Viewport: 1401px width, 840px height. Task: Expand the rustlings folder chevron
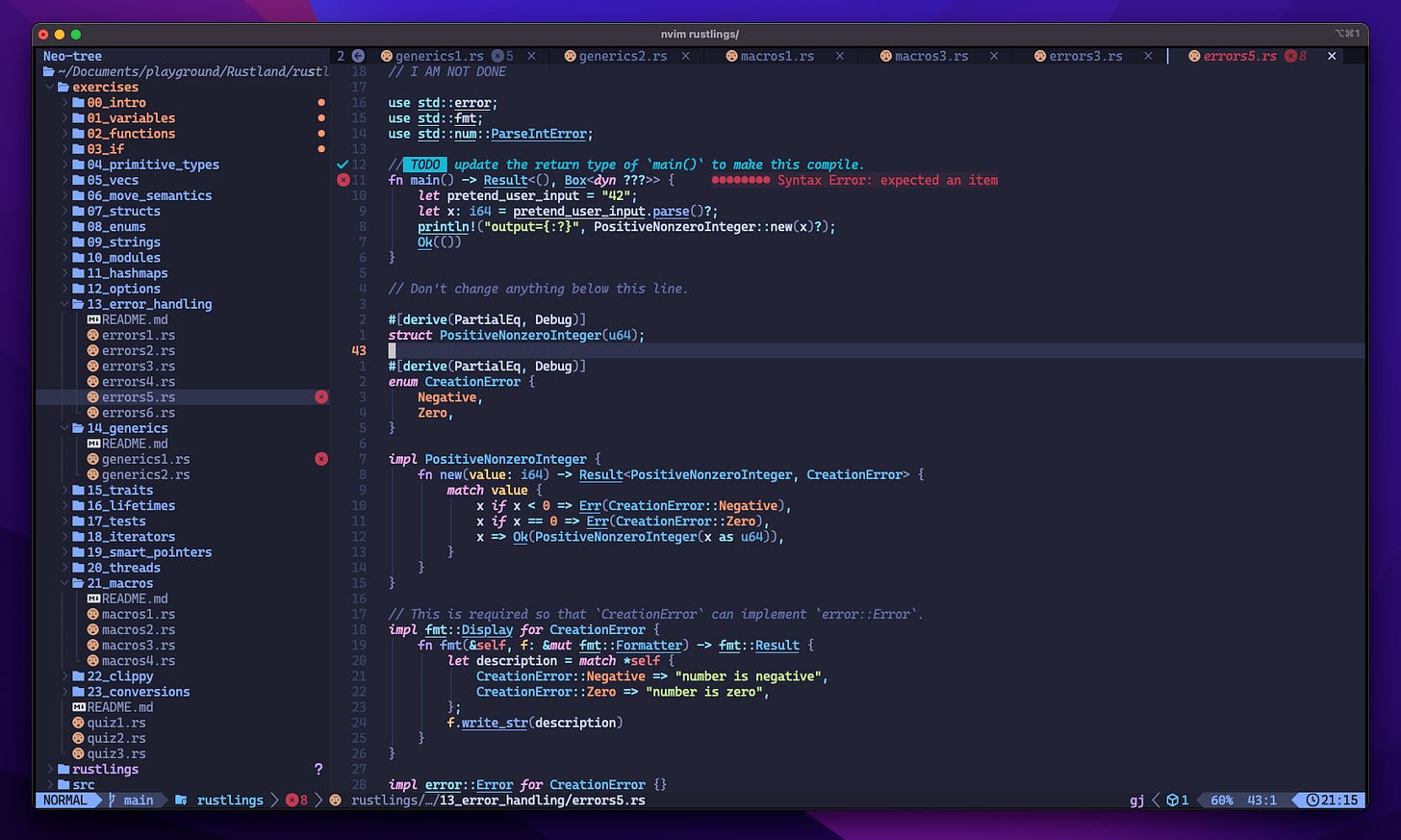coord(50,769)
